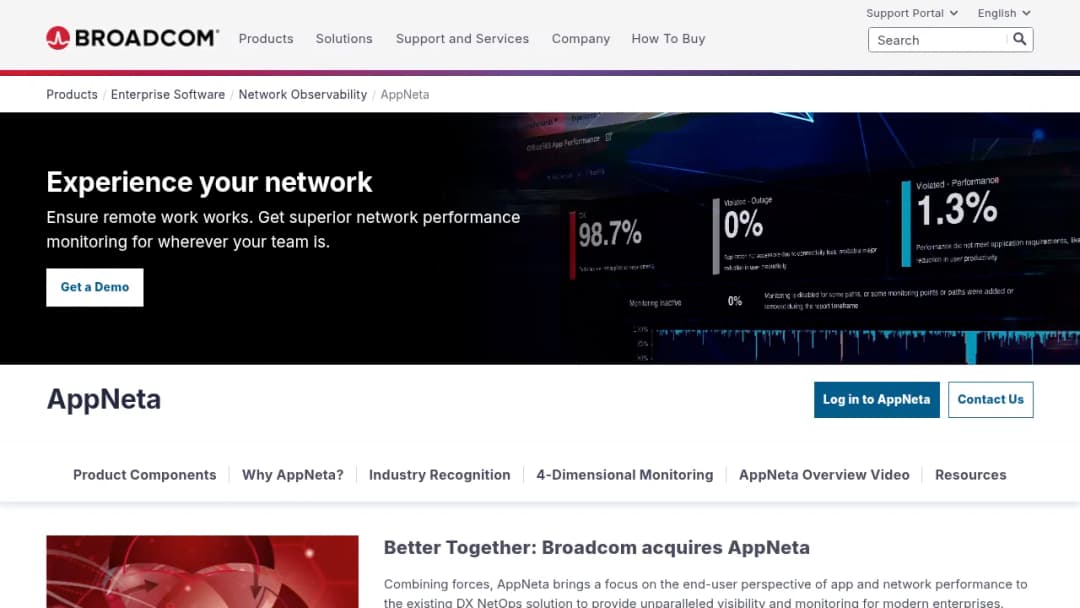Image resolution: width=1080 pixels, height=608 pixels.
Task: Click Log in to AppNeta button
Action: [876, 399]
